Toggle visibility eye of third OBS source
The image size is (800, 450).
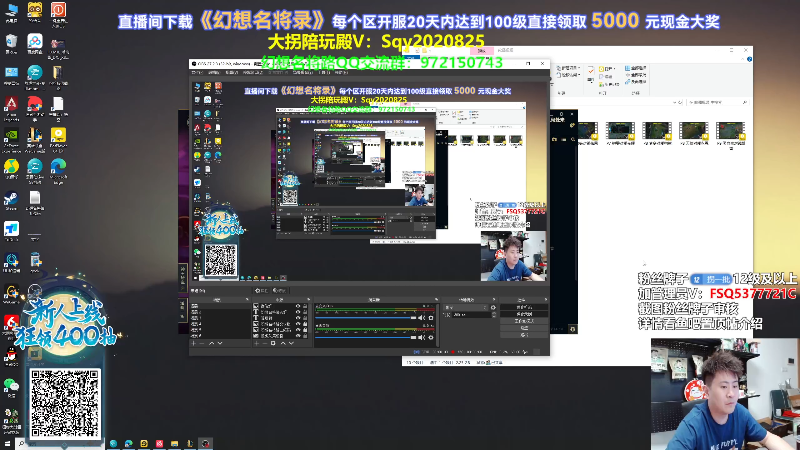pos(298,317)
